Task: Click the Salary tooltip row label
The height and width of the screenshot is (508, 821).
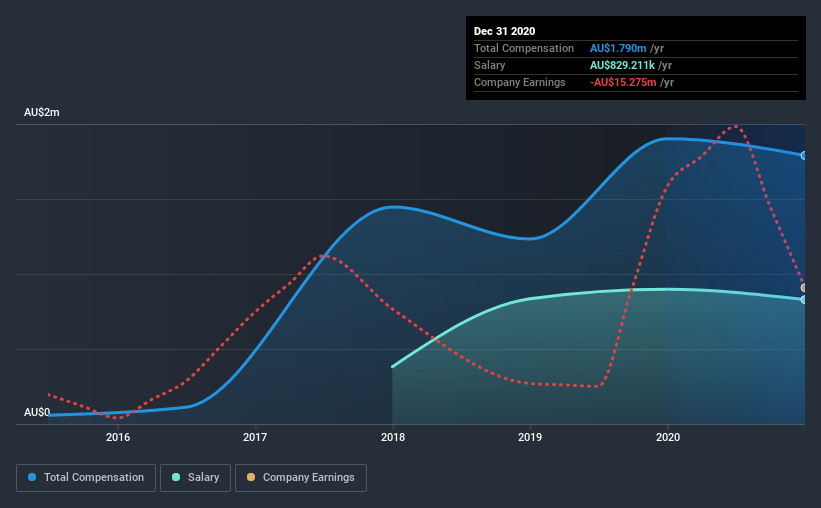Action: [490, 65]
